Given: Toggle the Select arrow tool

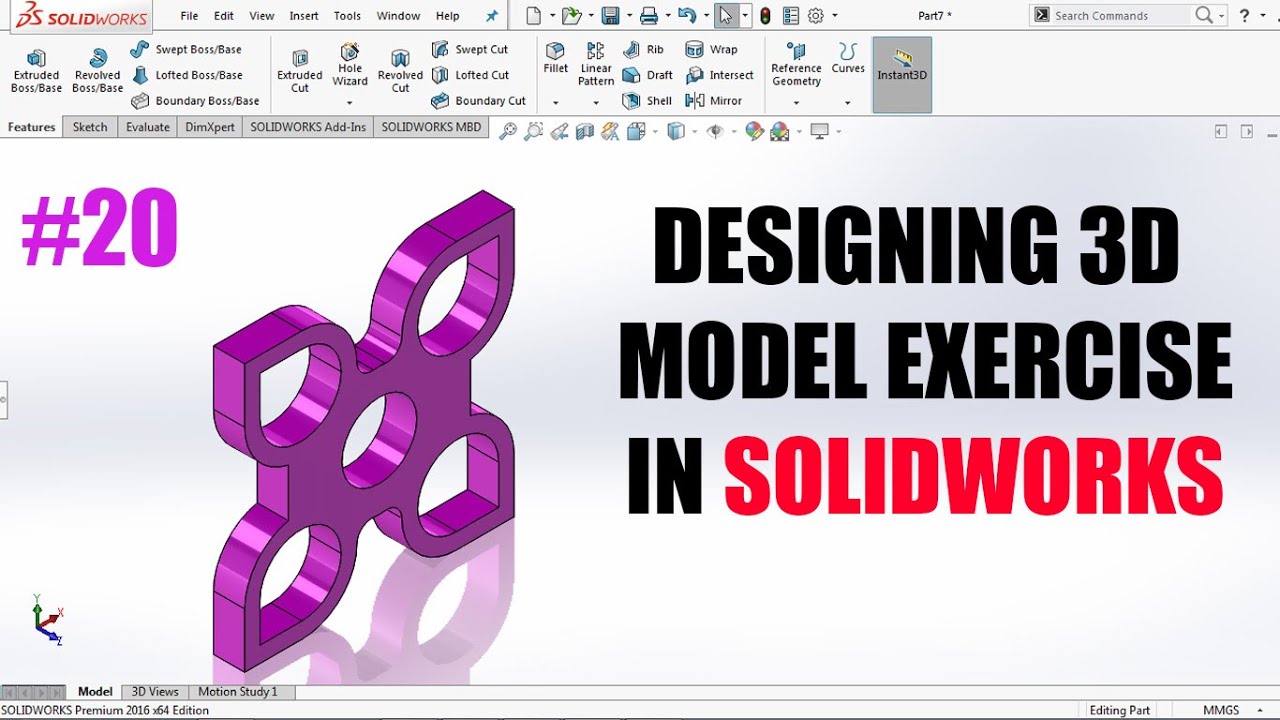Looking at the screenshot, I should [726, 16].
